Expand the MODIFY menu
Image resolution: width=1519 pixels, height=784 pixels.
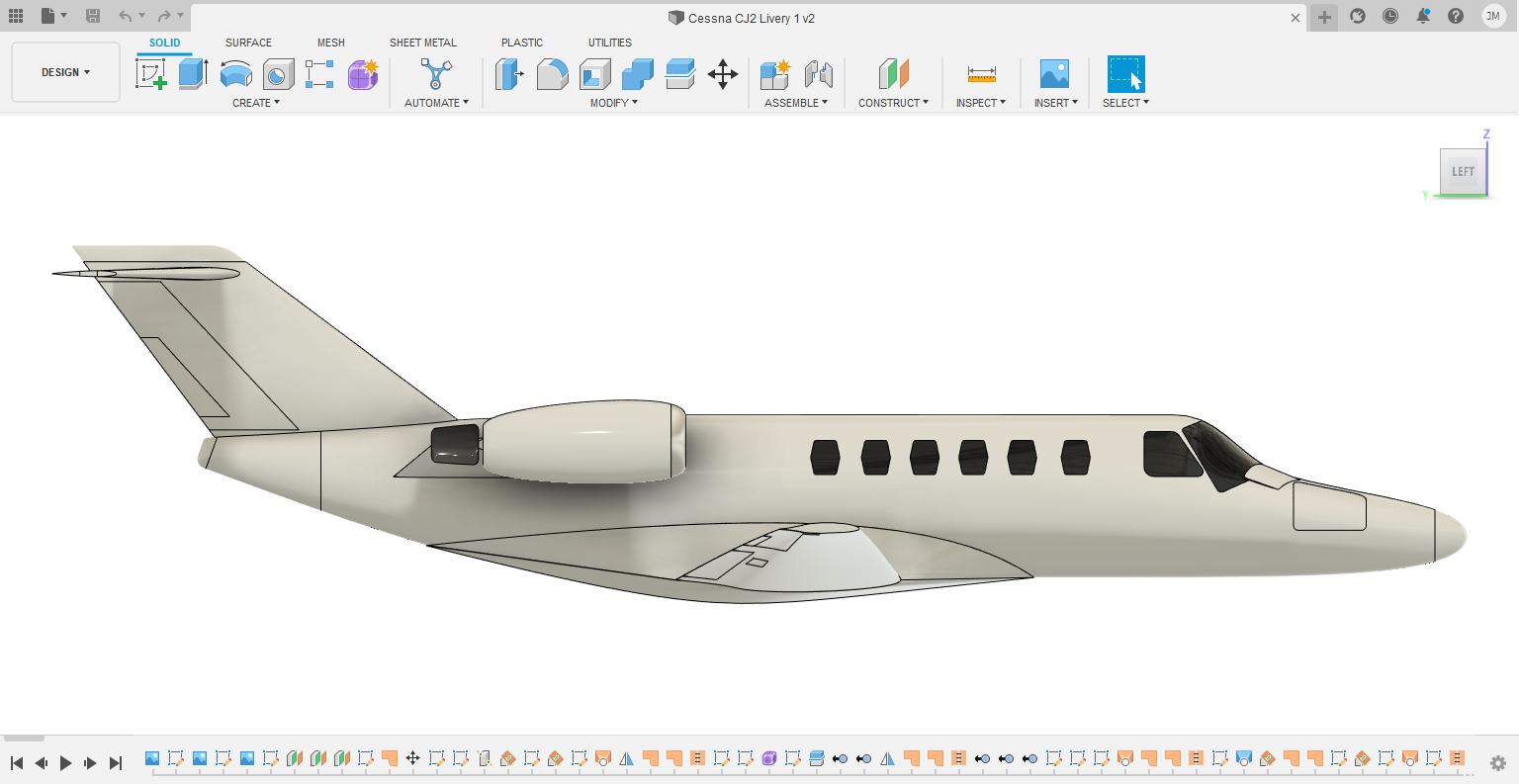pyautogui.click(x=614, y=103)
